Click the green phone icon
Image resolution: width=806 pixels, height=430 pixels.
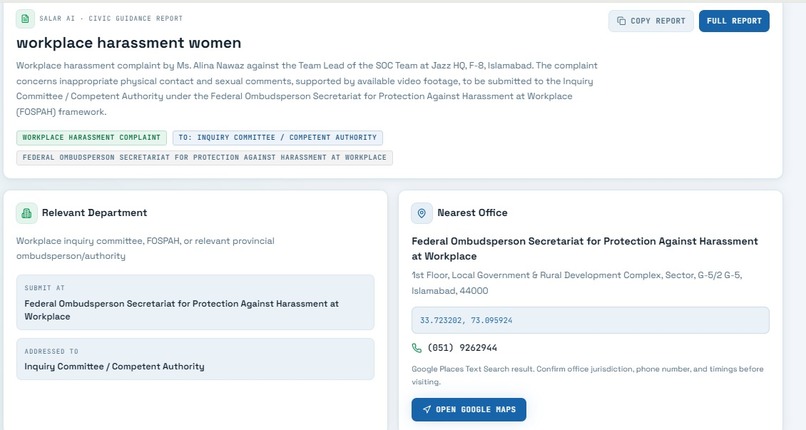click(417, 348)
